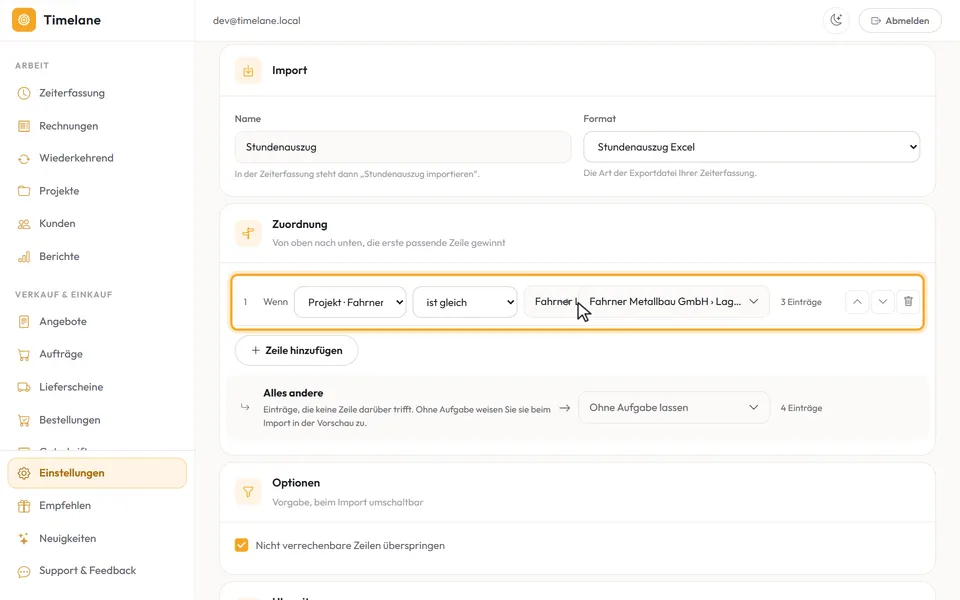Screen dimensions: 960x600
Task: Click the Name input field Stundenauszug
Action: point(403,147)
